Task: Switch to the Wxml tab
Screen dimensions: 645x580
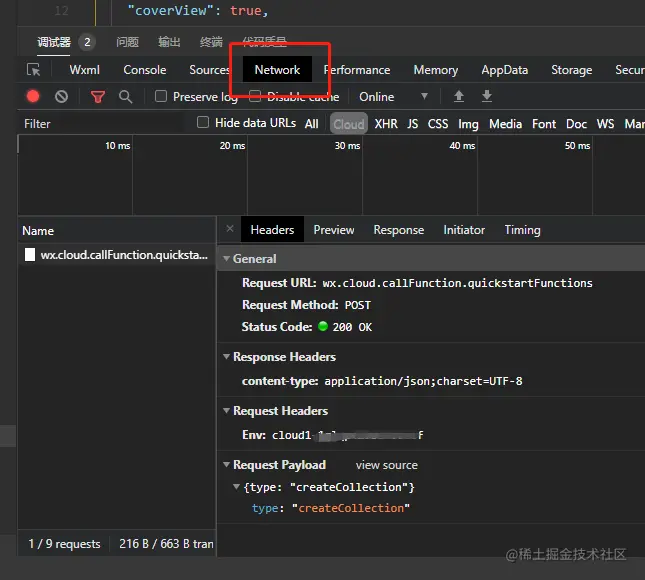Action: 84,70
